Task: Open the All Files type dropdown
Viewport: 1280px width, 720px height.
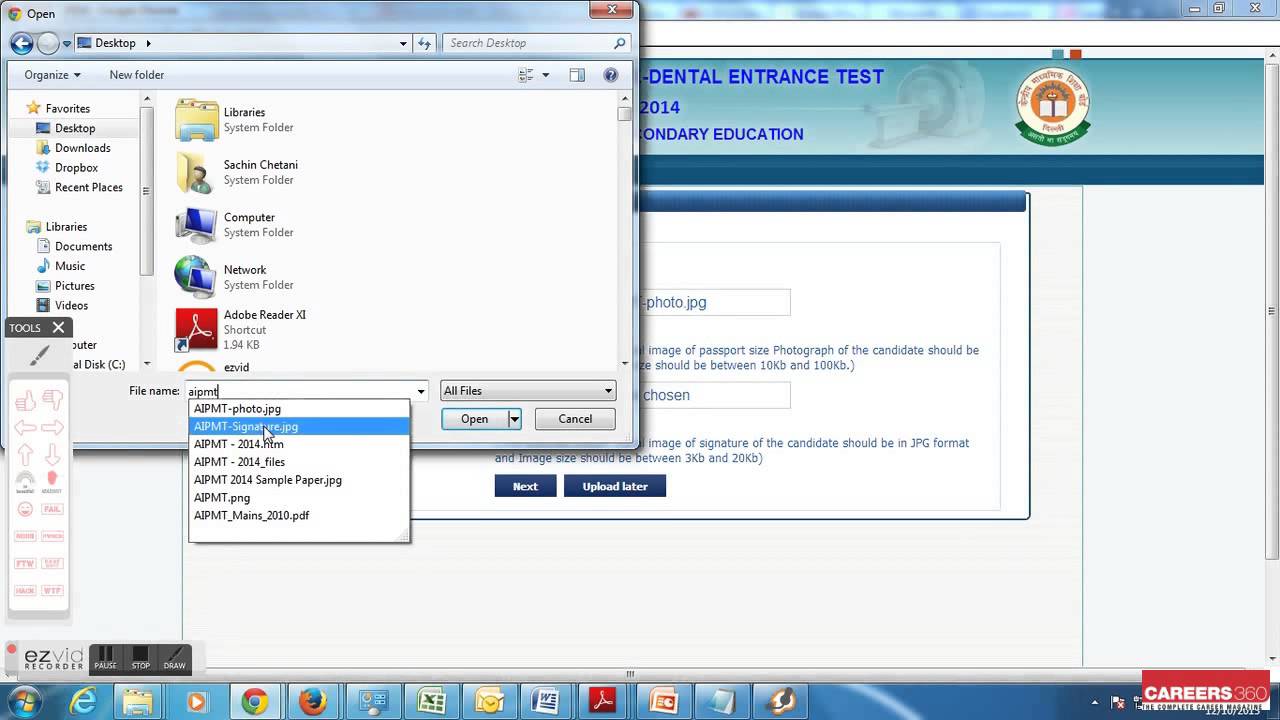Action: pyautogui.click(x=528, y=391)
